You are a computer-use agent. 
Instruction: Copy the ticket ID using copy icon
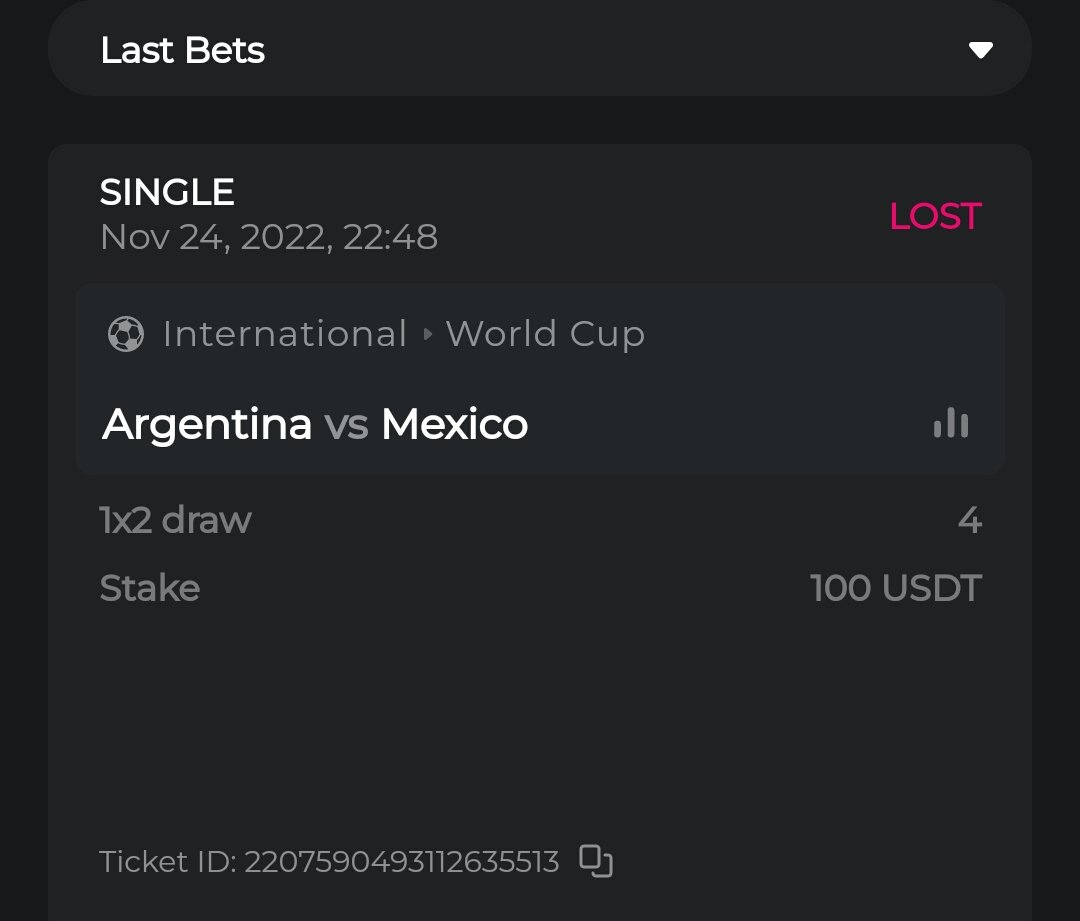click(x=596, y=861)
